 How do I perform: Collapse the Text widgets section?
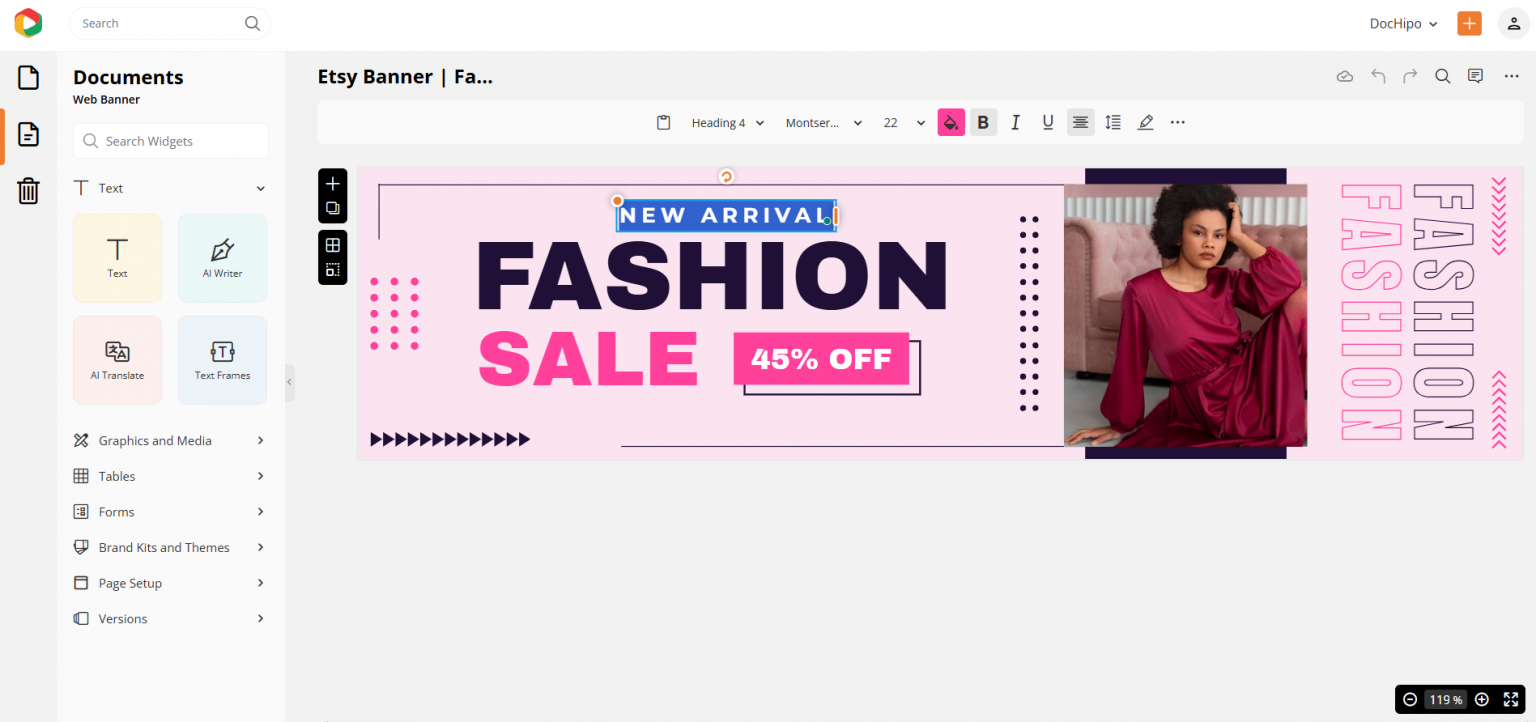tap(259, 187)
